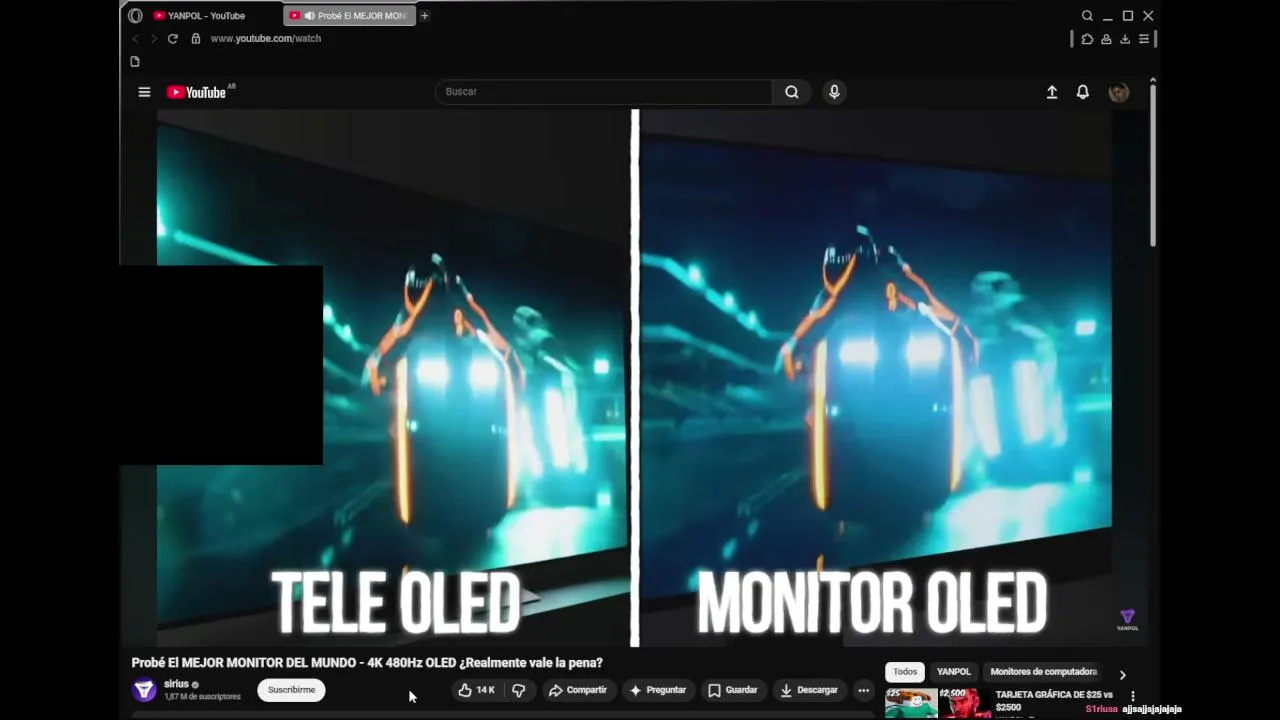Click the www.youtube.com/watch address bar
The width and height of the screenshot is (1280, 720).
265,39
